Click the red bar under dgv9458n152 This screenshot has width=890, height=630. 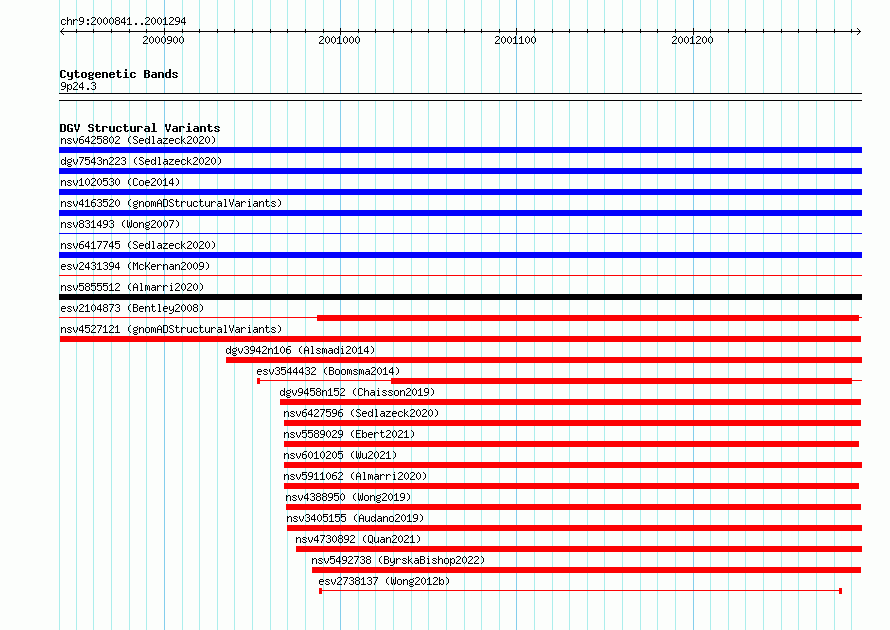click(570, 402)
